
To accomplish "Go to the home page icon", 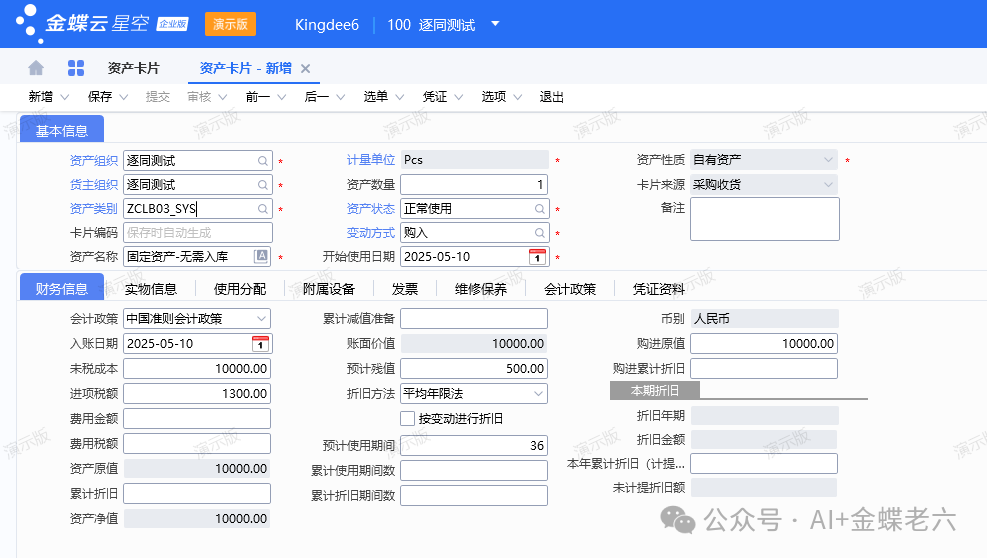I will point(36,68).
